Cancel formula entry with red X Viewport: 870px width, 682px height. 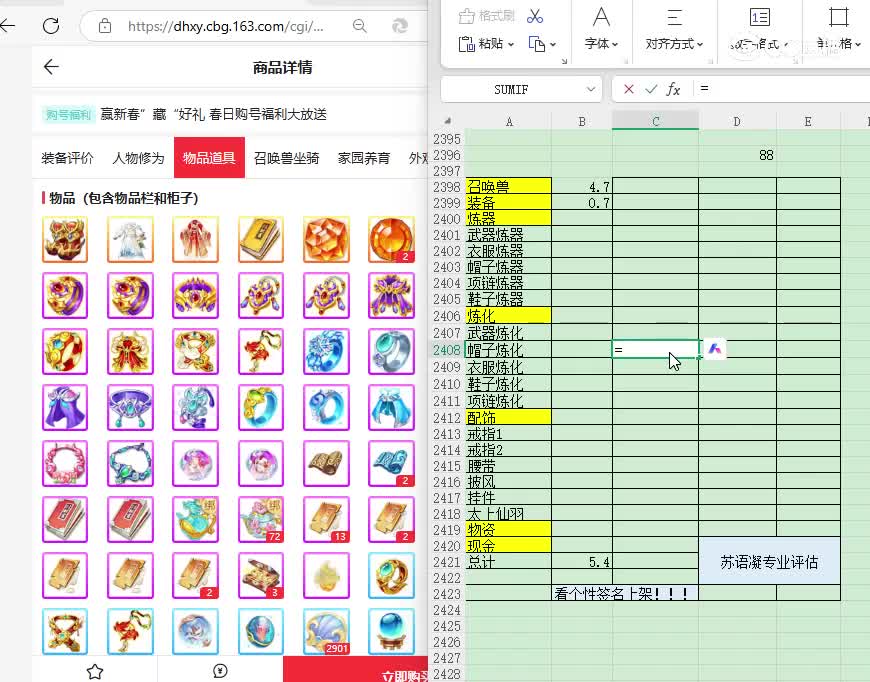[629, 89]
